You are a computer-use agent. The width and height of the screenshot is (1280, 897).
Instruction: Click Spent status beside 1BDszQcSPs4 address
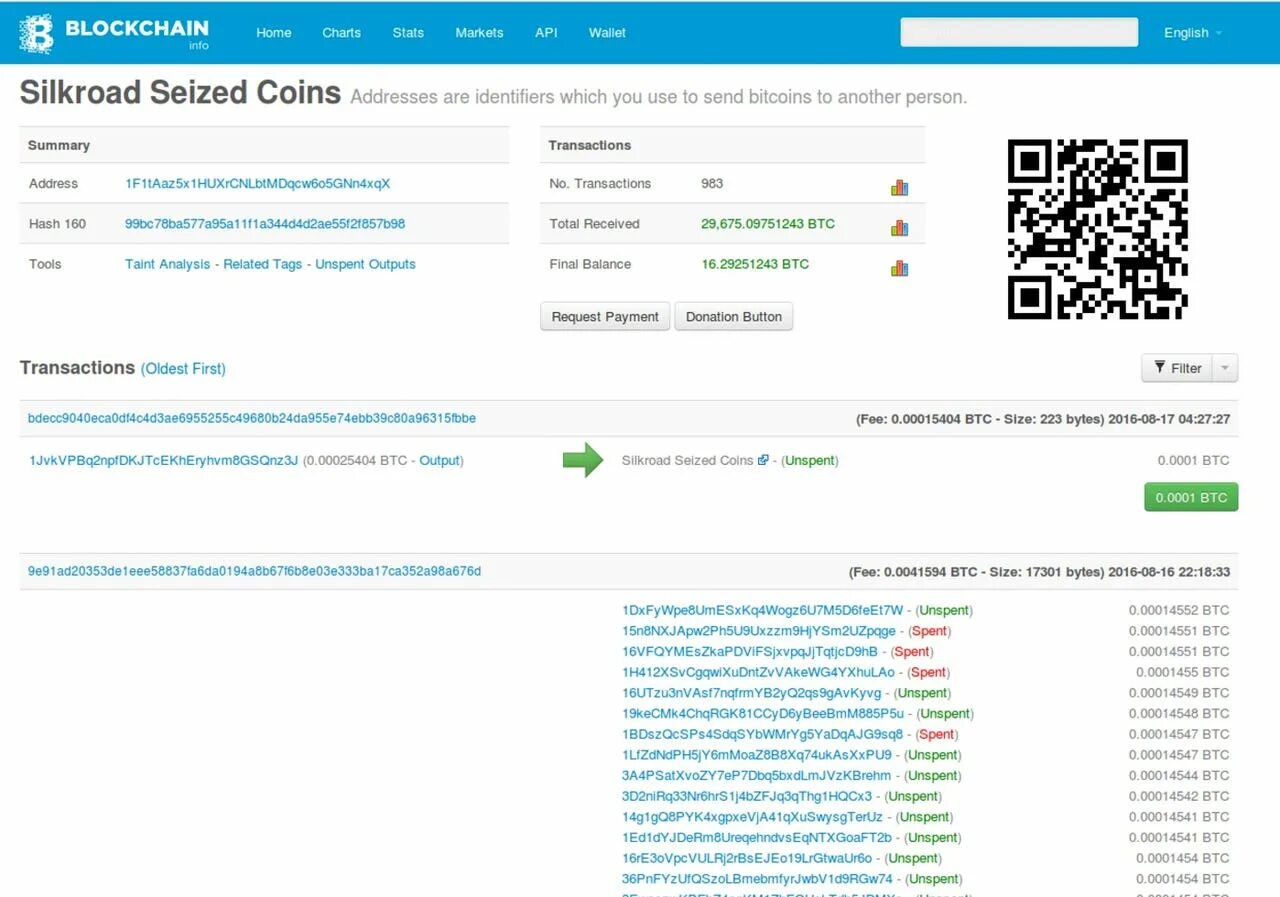coord(937,734)
